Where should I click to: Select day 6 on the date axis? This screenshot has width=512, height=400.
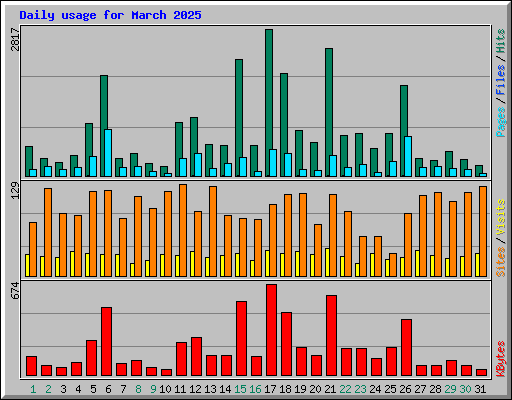108,389
